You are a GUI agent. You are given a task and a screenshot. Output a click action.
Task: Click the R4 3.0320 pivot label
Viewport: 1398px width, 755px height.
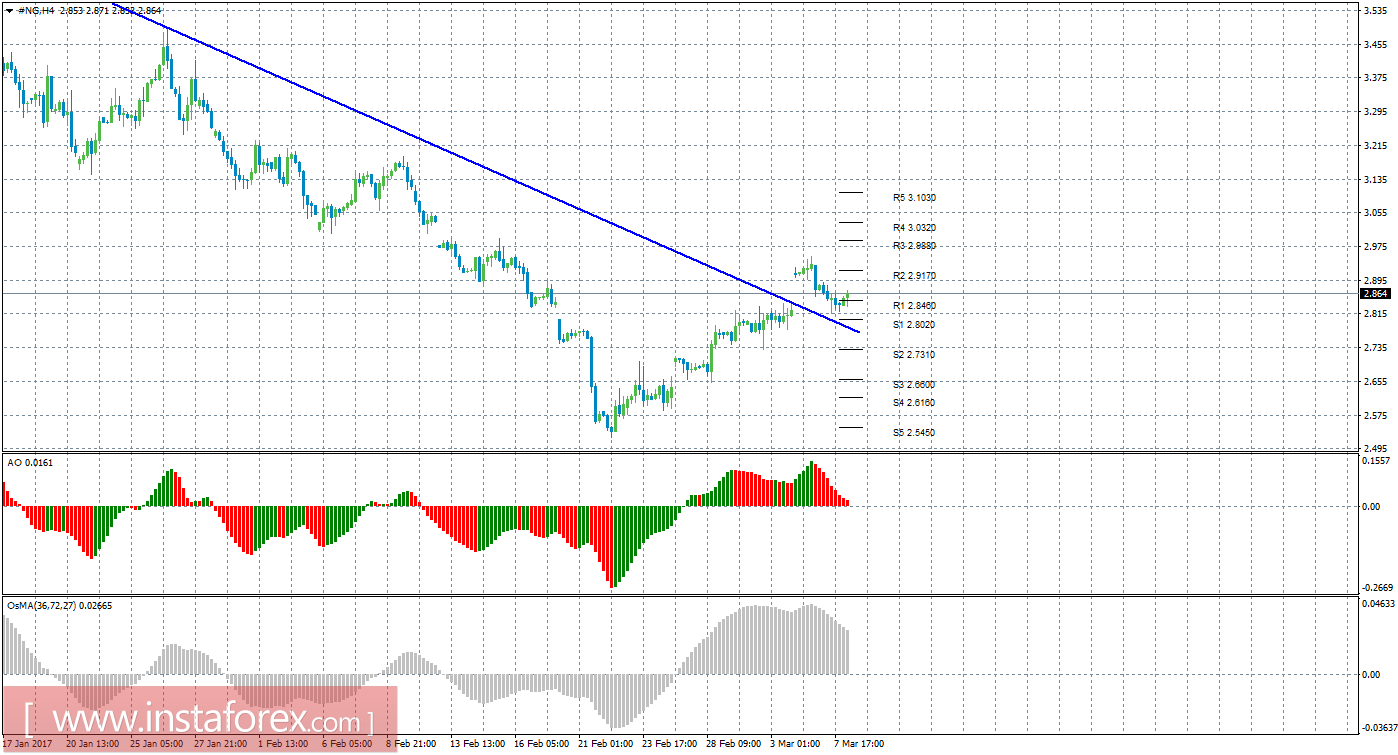click(914, 228)
